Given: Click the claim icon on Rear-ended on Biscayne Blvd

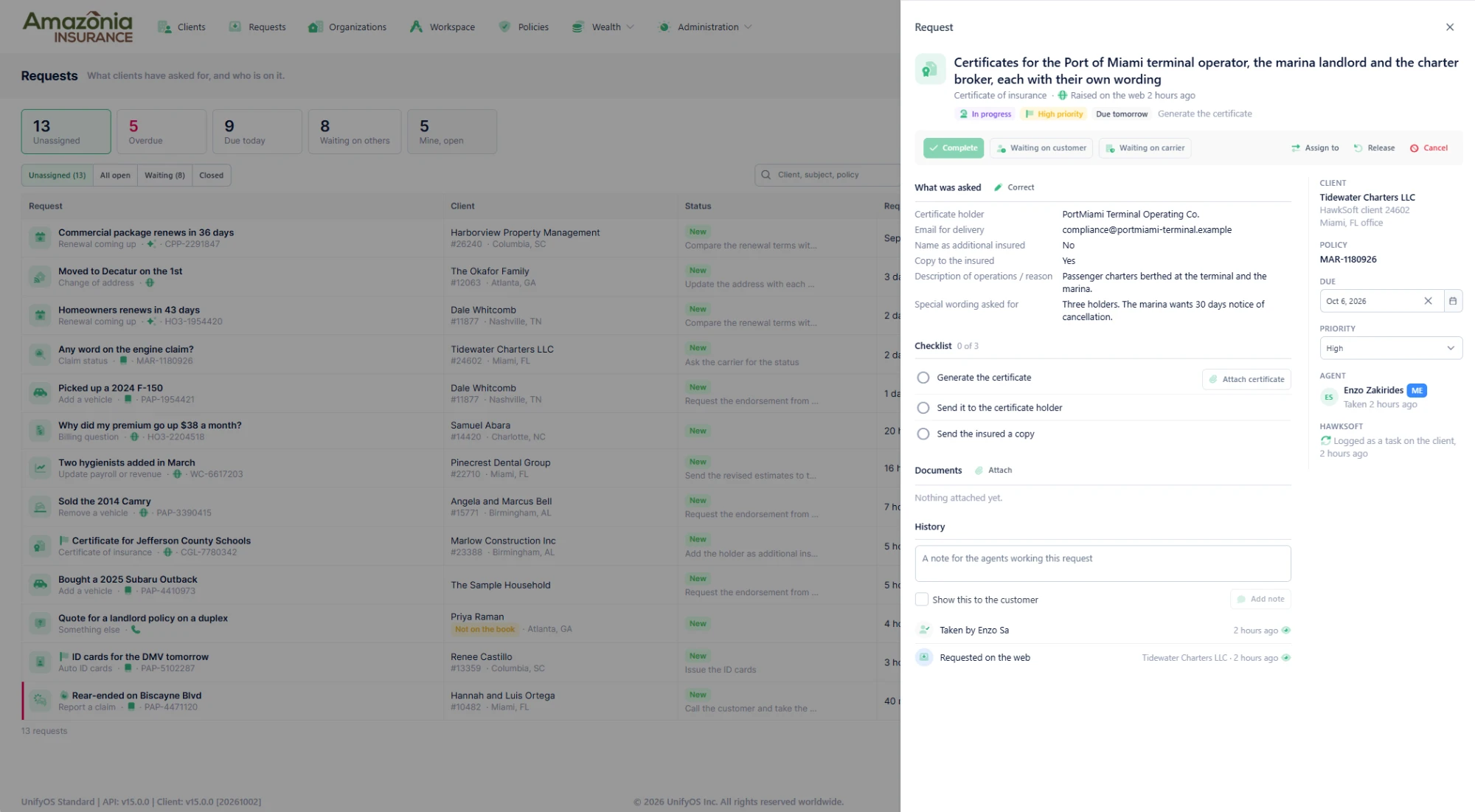Looking at the screenshot, I should 40,700.
